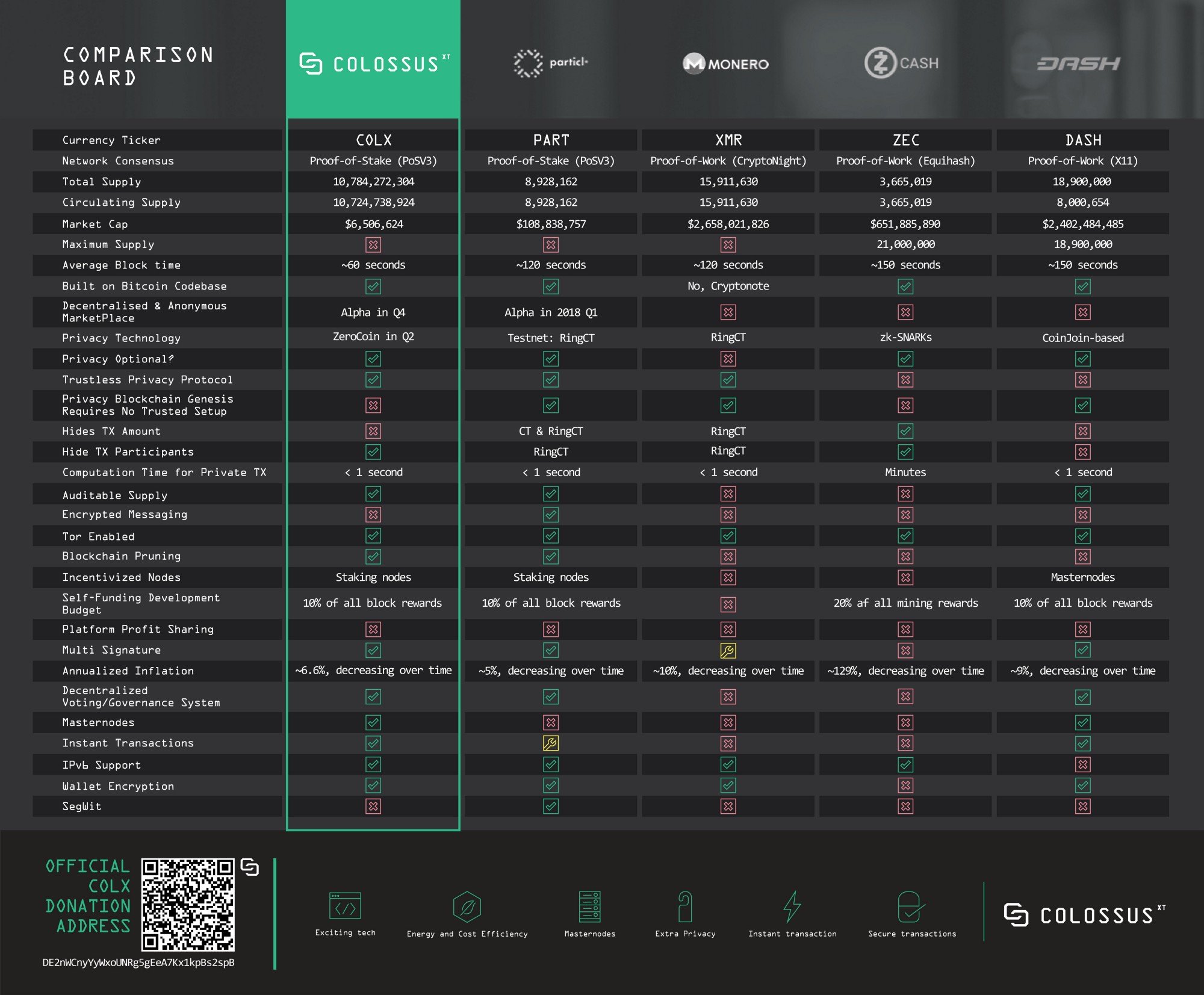This screenshot has width=1204, height=995.
Task: Click the red X for COLX SegWit
Action: (x=373, y=806)
